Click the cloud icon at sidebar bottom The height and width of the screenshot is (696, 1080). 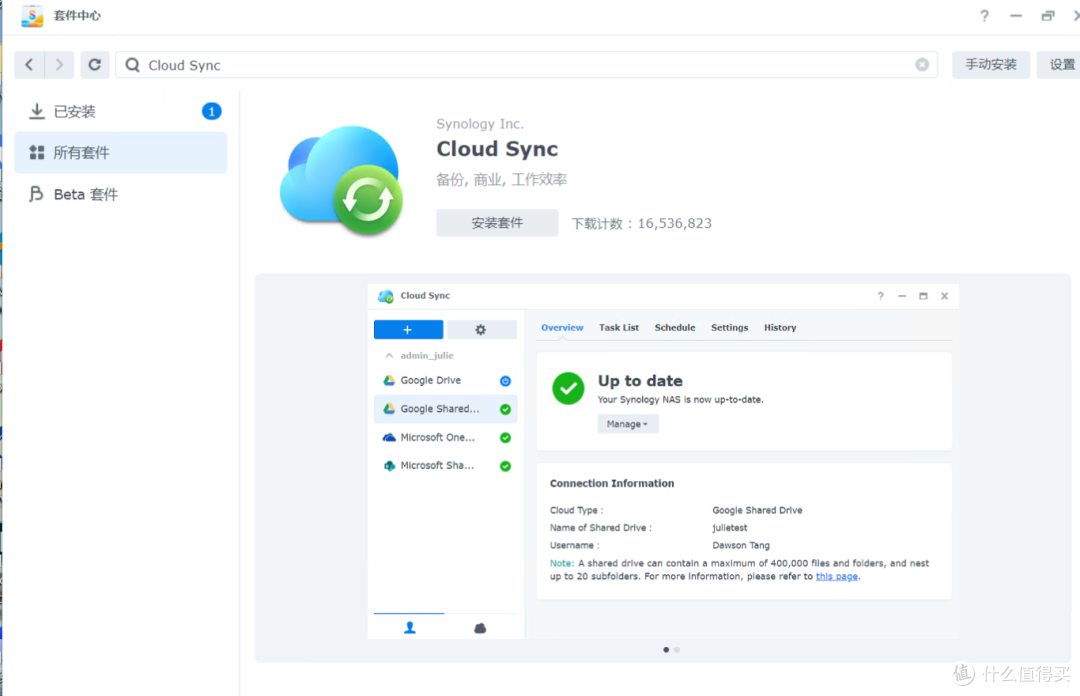(x=479, y=625)
